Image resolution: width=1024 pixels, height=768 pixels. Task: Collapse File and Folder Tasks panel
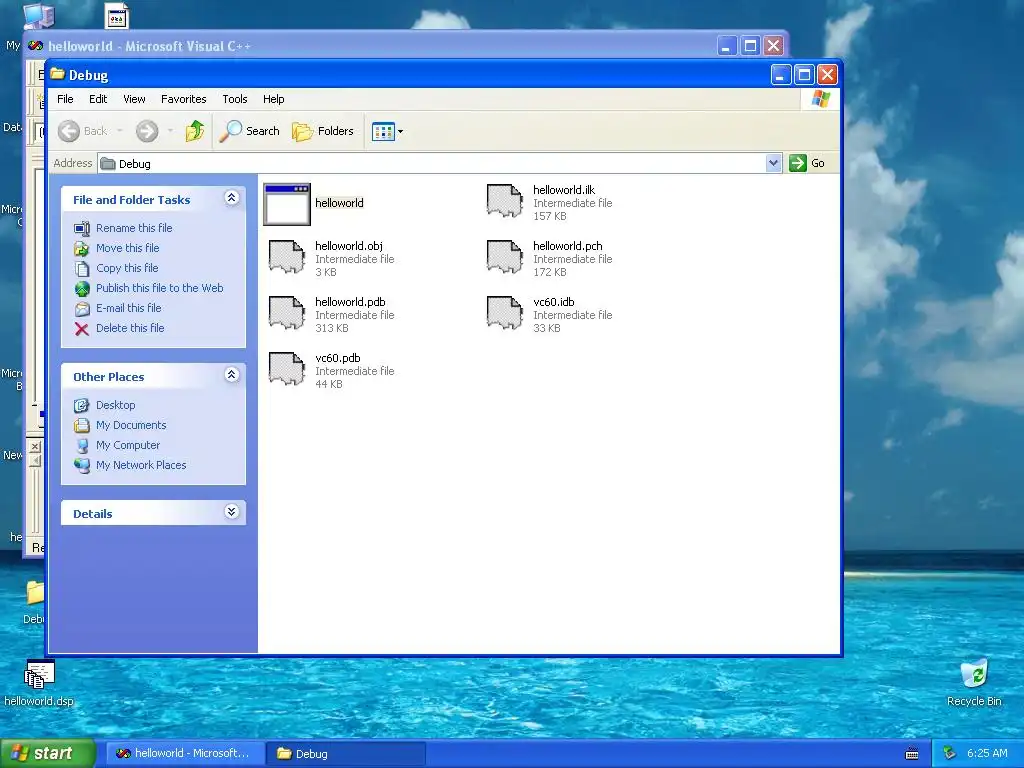(231, 198)
